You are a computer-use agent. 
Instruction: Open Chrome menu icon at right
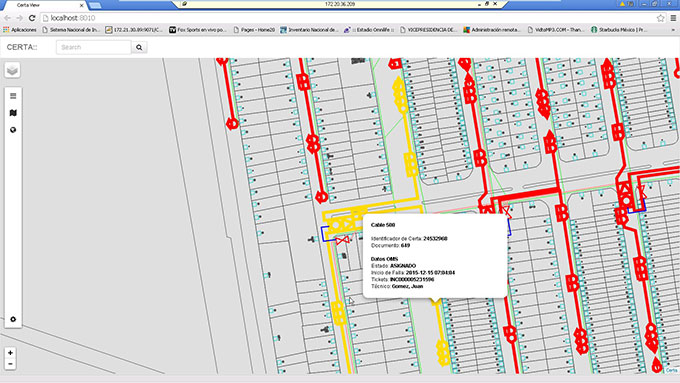tap(673, 18)
